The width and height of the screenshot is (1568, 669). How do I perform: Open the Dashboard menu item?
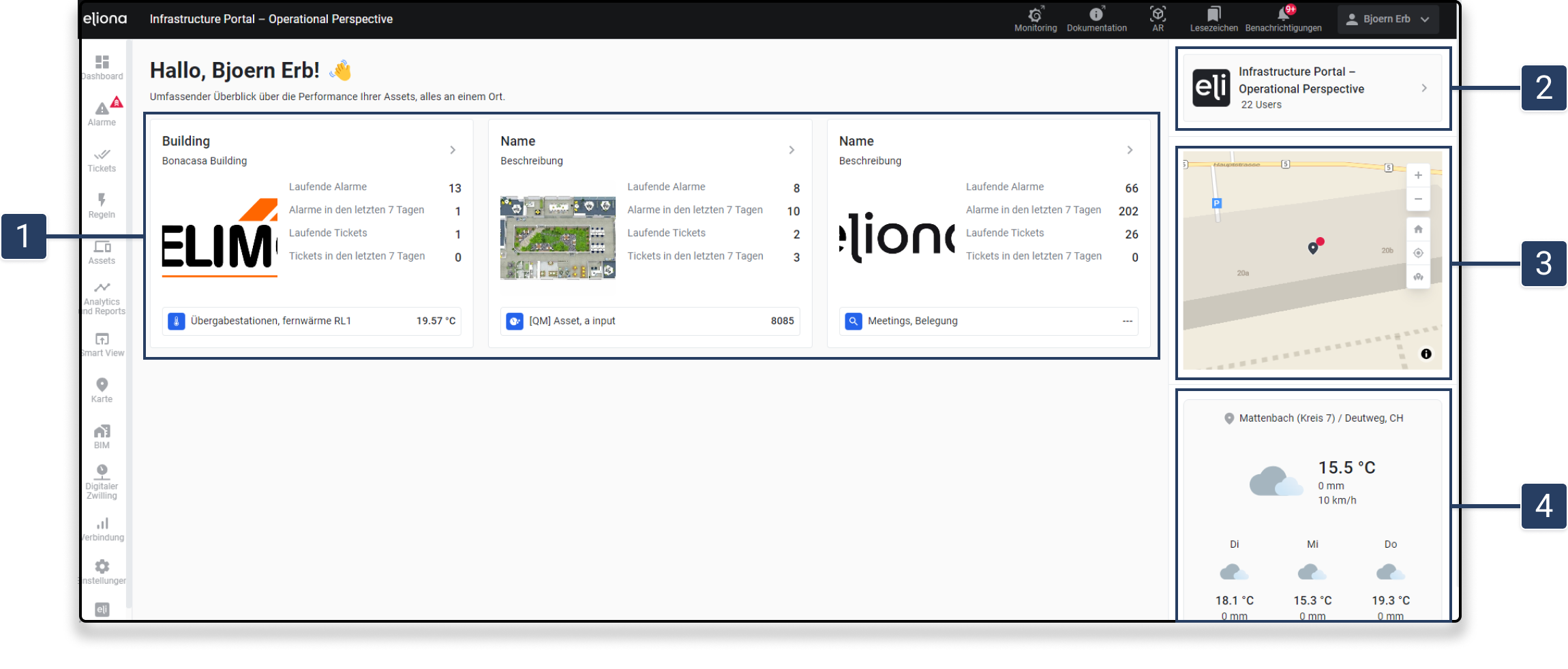102,67
